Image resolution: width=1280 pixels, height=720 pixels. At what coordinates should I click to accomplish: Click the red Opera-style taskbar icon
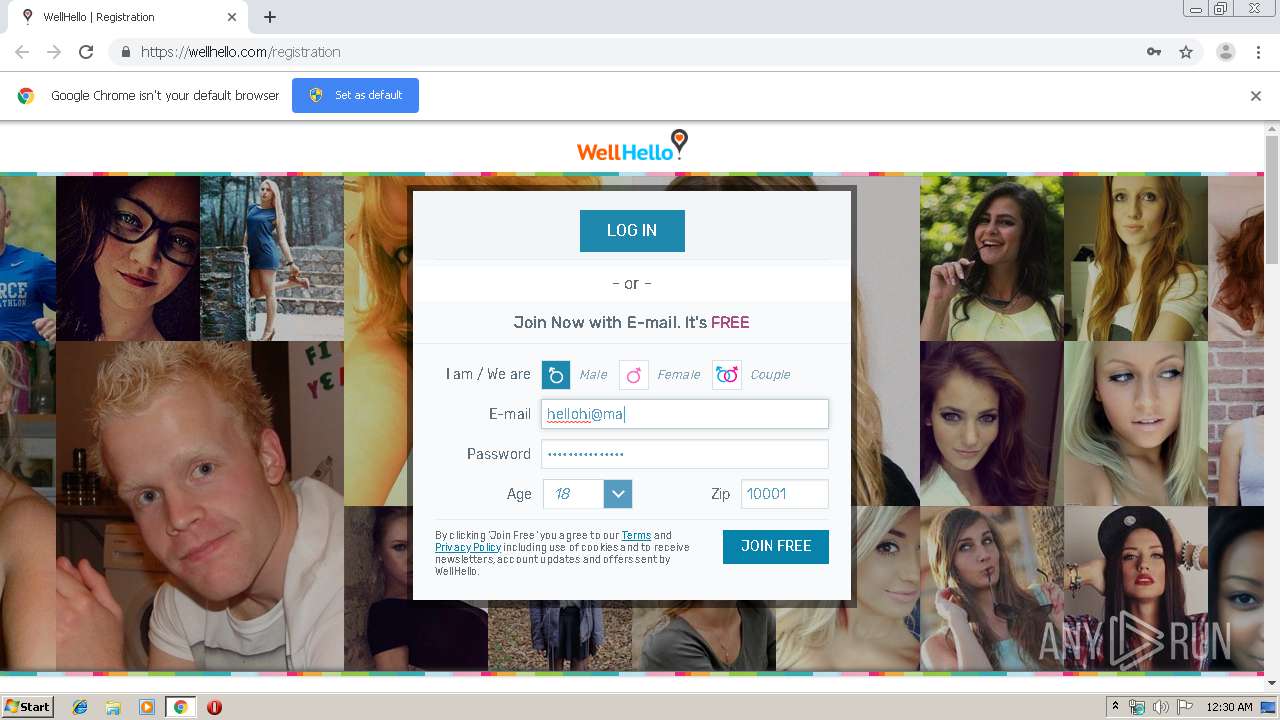point(214,707)
